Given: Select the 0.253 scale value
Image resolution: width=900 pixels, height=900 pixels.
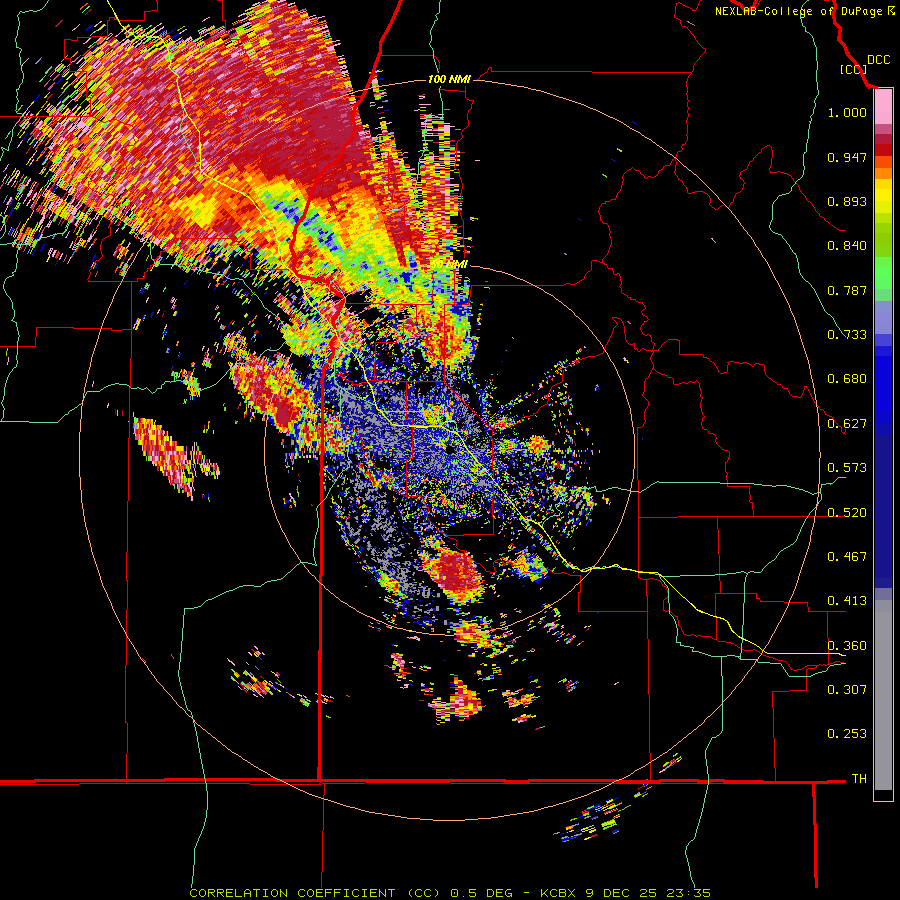Looking at the screenshot, I should (x=847, y=734).
